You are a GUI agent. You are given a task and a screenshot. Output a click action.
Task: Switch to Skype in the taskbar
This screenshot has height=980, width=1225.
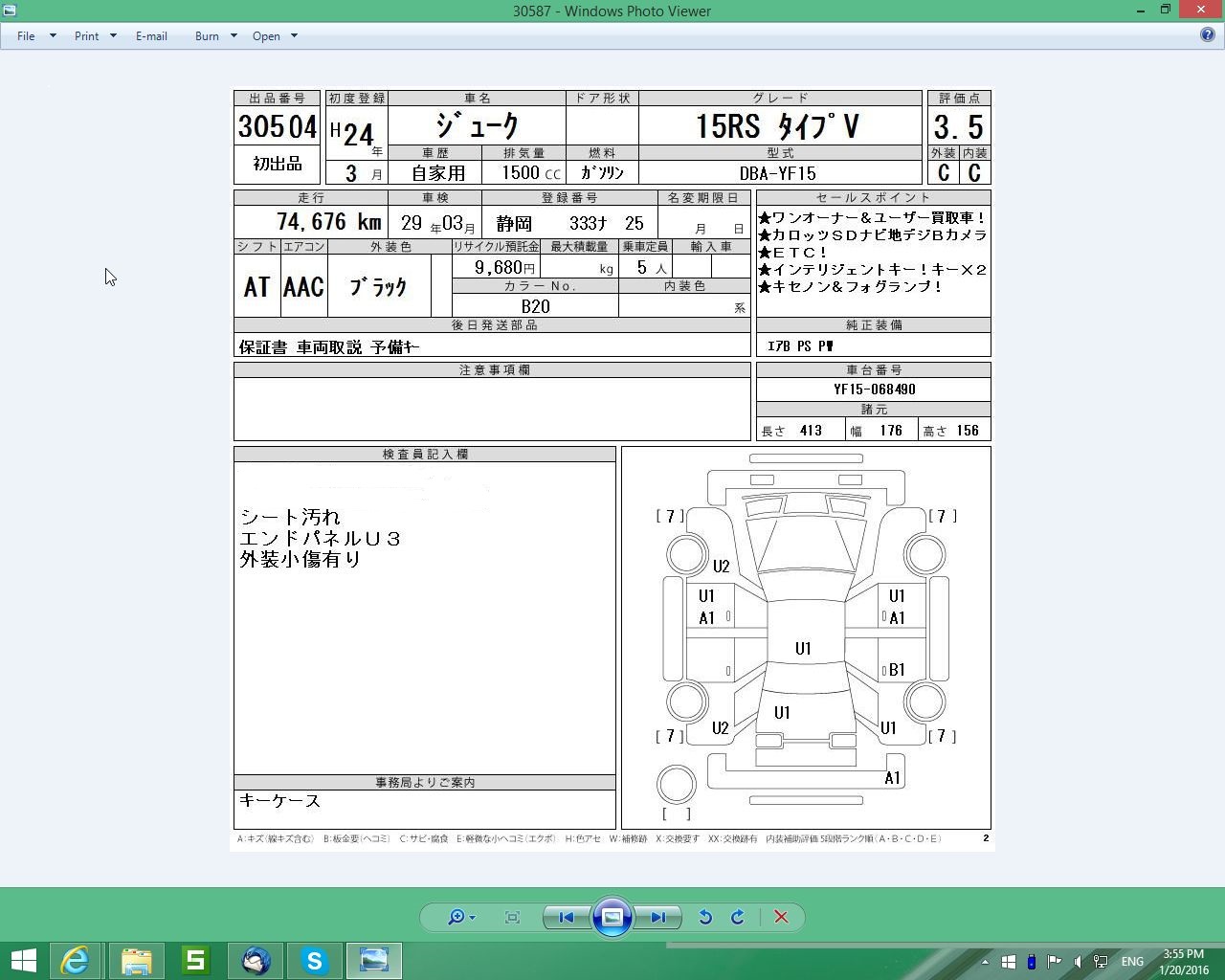click(314, 960)
